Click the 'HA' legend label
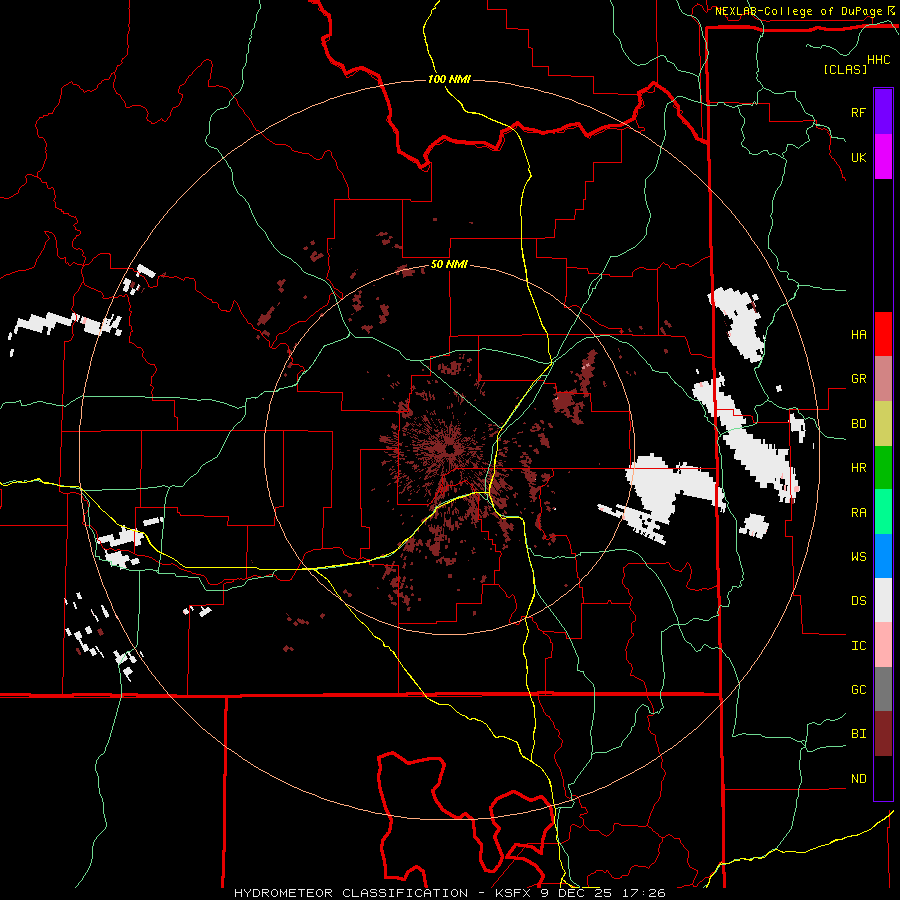This screenshot has width=900, height=900. tap(858, 335)
